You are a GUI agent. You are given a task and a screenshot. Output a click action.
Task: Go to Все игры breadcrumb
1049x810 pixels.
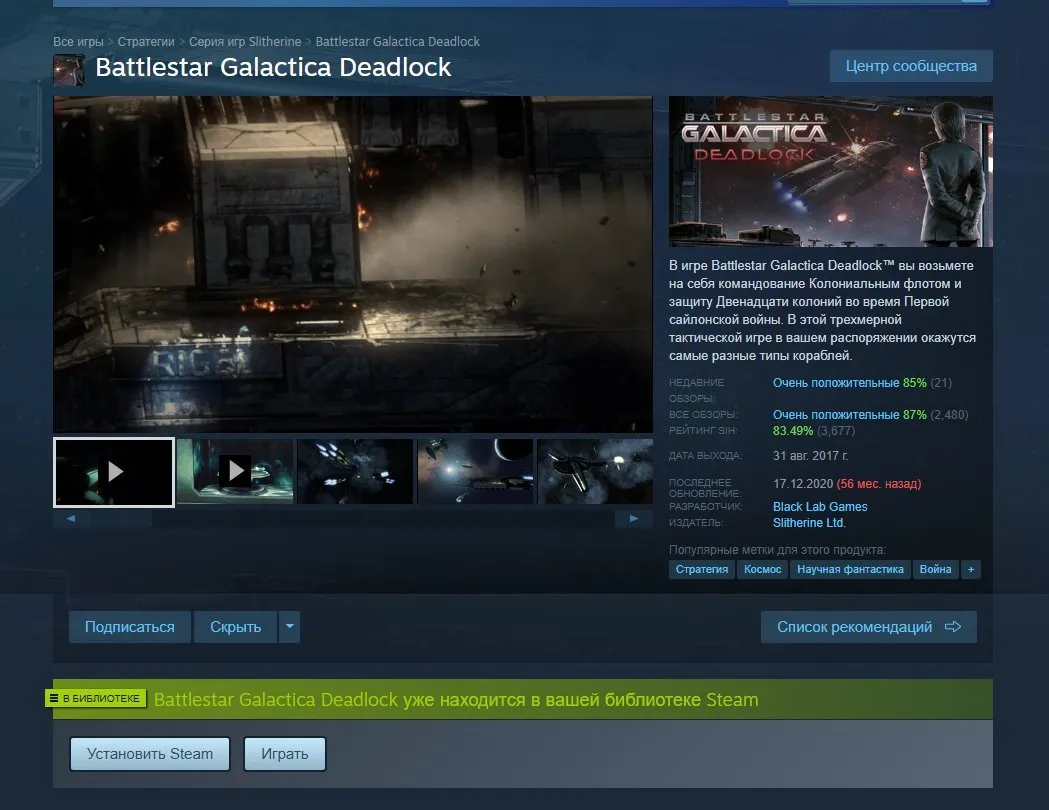(x=78, y=41)
